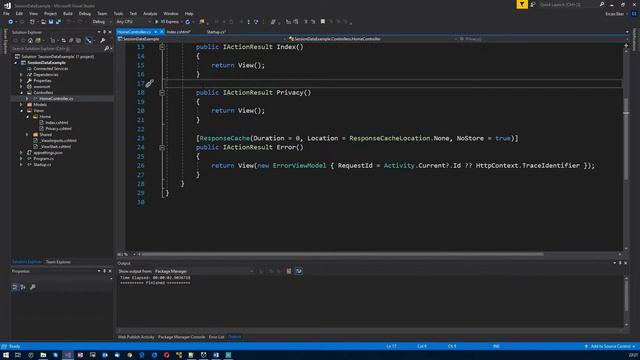Switch to the Index.cshtml editor tab

178,32
